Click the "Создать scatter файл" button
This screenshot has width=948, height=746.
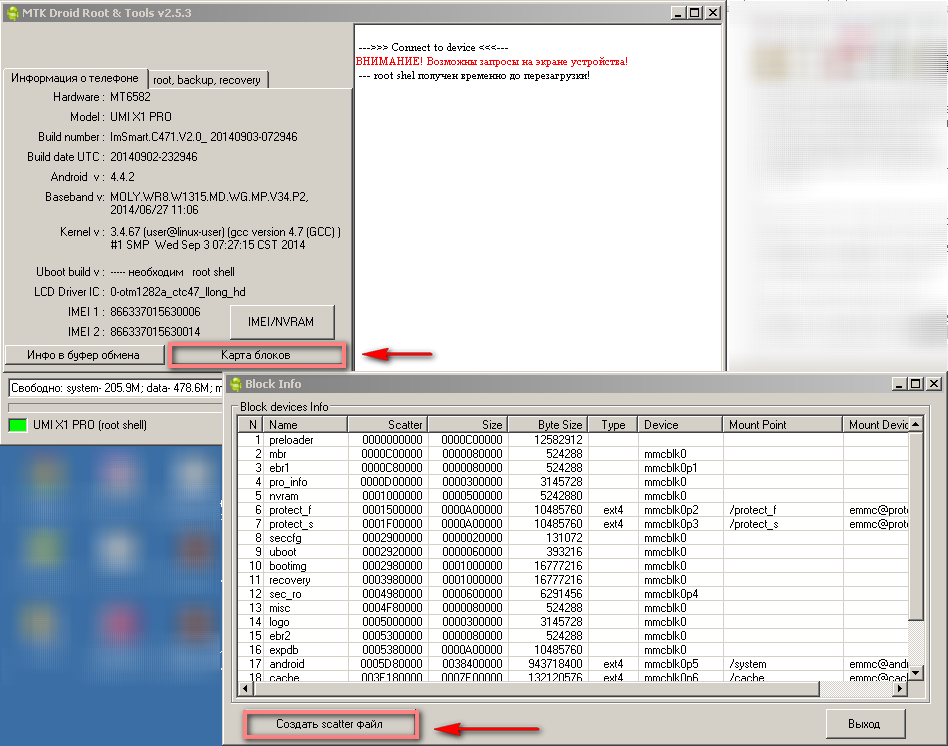330,723
